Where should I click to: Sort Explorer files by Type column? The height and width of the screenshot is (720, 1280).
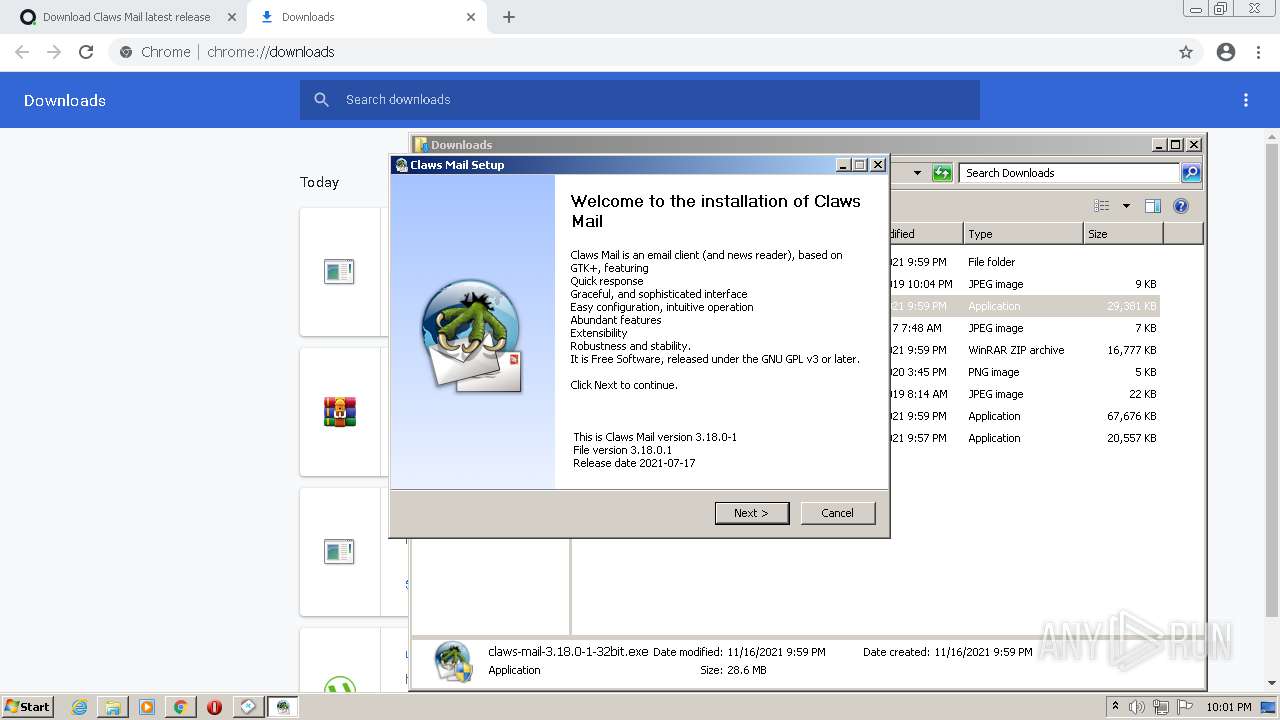(x=1023, y=234)
